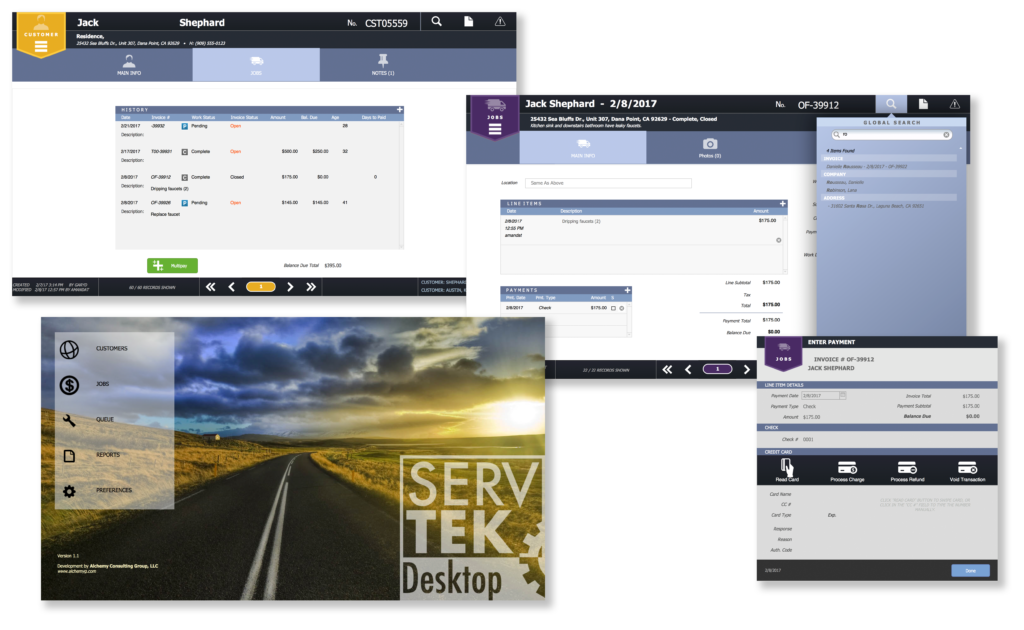This screenshot has width=1024, height=630.
Task: Open the Notes (1) tab
Action: point(383,65)
